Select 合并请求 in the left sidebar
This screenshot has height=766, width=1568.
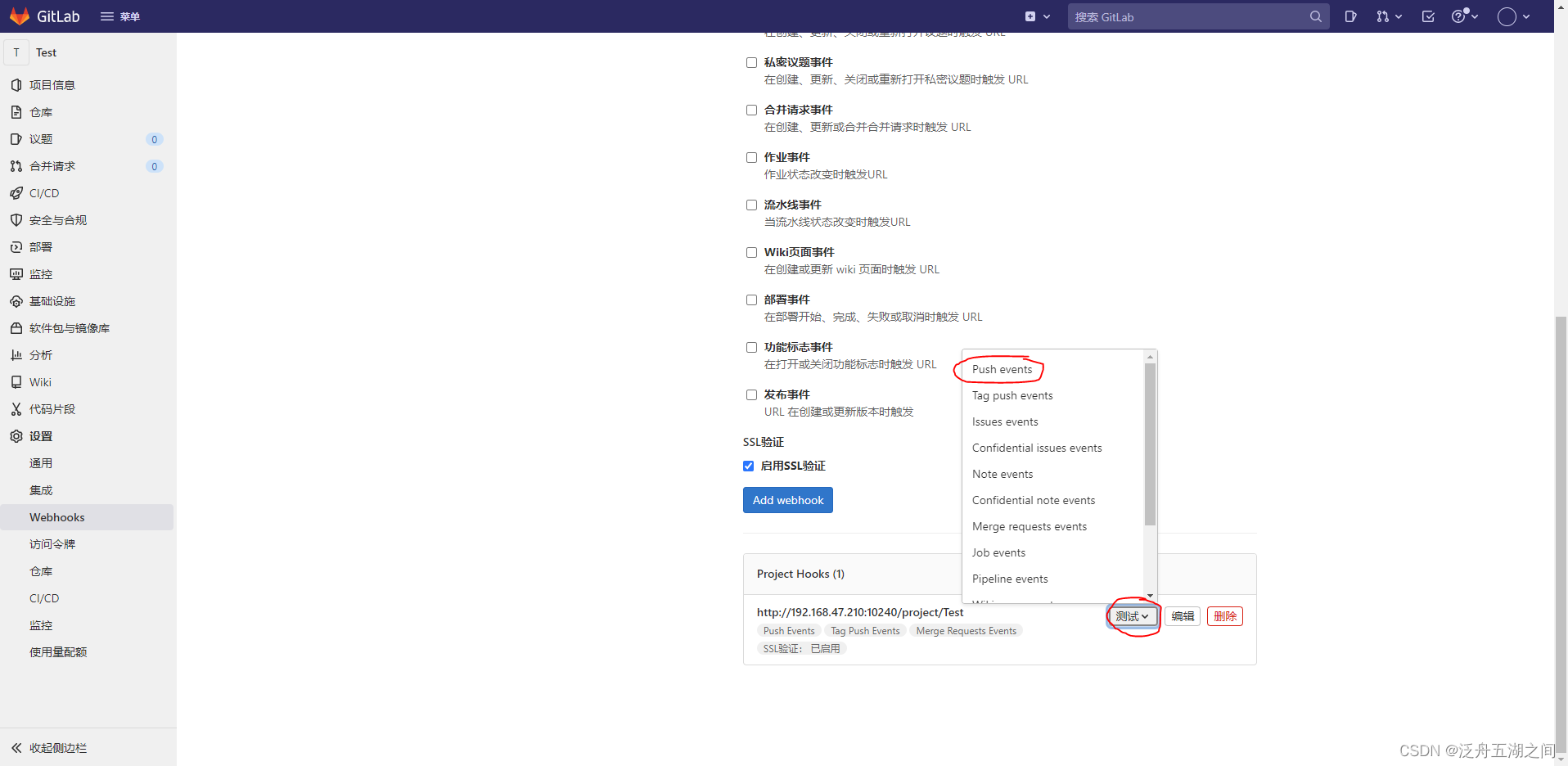pos(51,166)
